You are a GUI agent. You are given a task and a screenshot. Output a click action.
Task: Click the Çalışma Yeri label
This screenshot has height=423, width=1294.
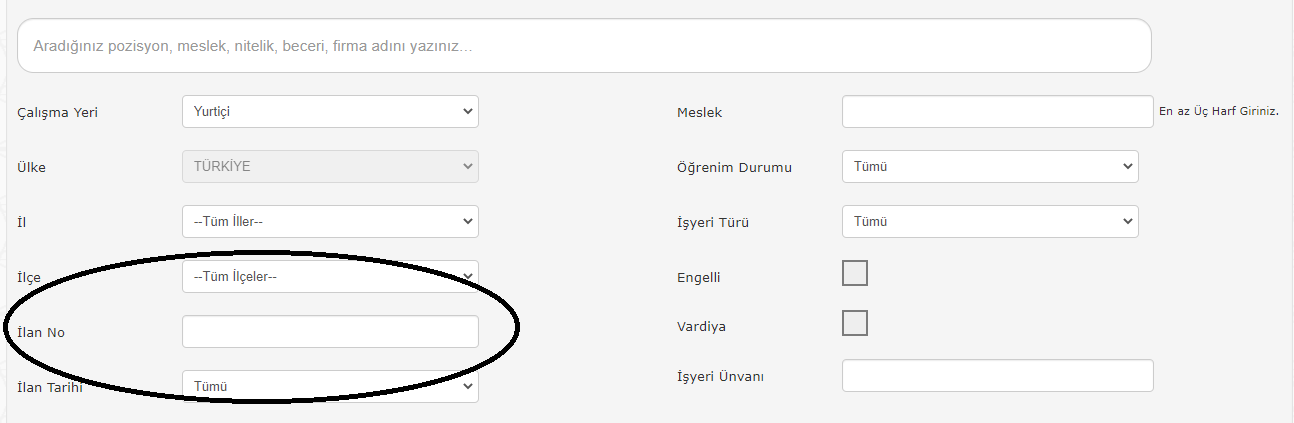pyautogui.click(x=58, y=113)
